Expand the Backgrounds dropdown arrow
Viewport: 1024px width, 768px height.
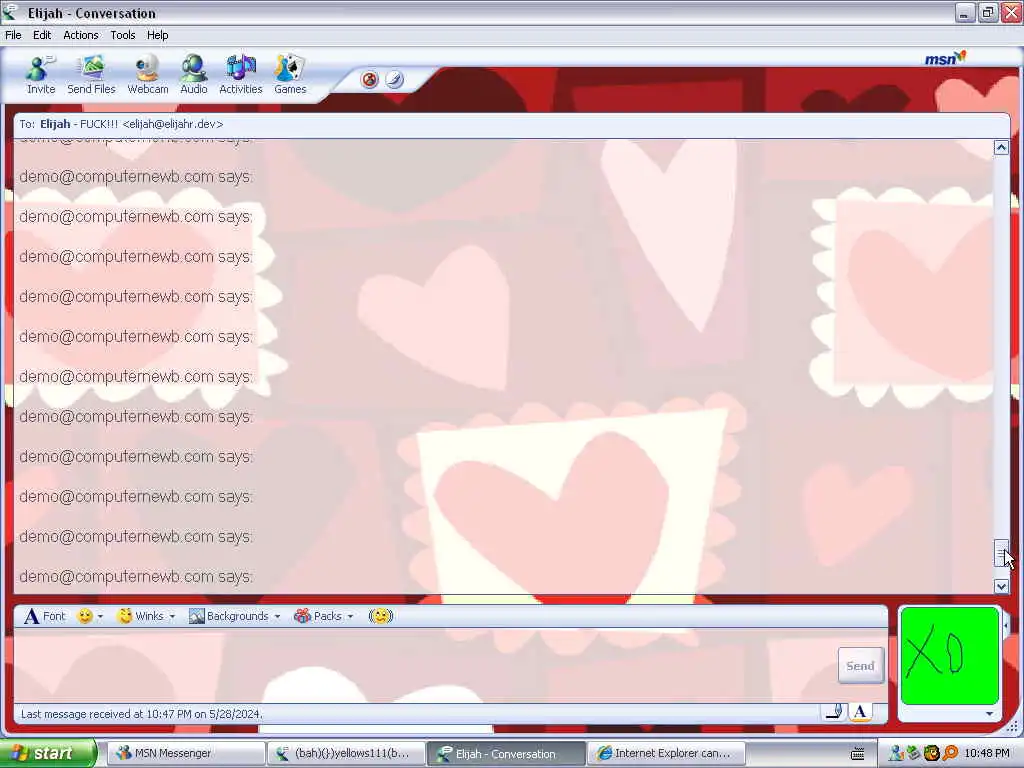pos(278,616)
